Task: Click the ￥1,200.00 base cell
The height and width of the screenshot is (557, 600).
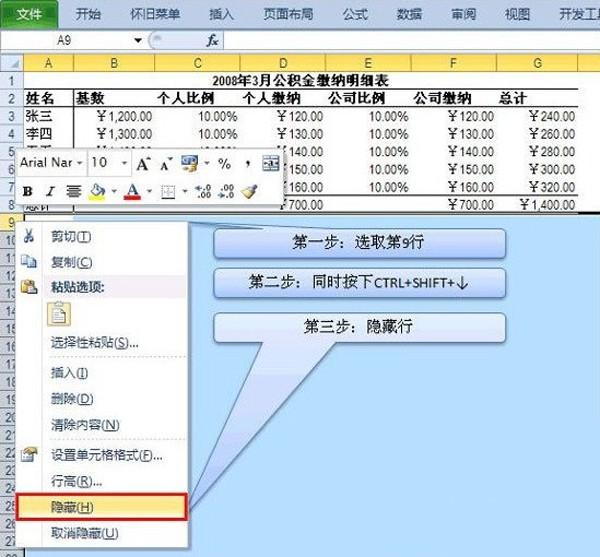Action: [x=114, y=116]
